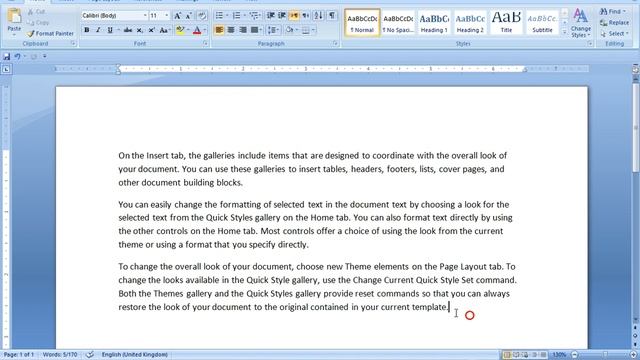Open Customize Quick Access Toolbar arrow
Viewport: 640px width, 360px height.
44,56
